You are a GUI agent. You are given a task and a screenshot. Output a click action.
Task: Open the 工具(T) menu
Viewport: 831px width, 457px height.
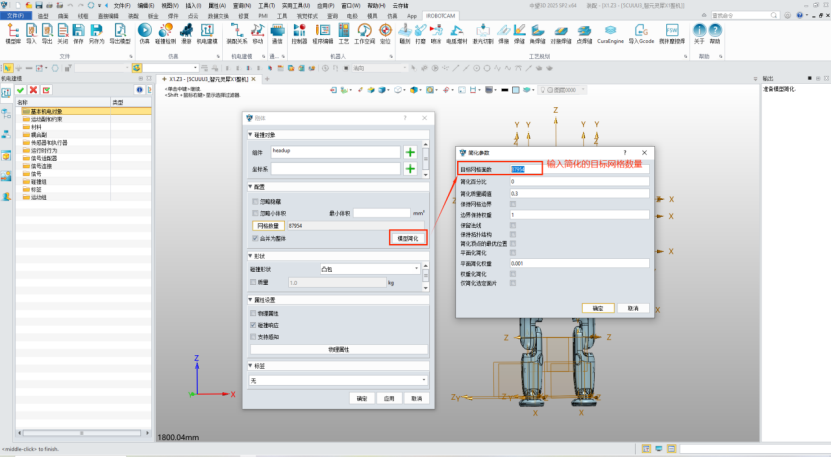coord(266,5)
